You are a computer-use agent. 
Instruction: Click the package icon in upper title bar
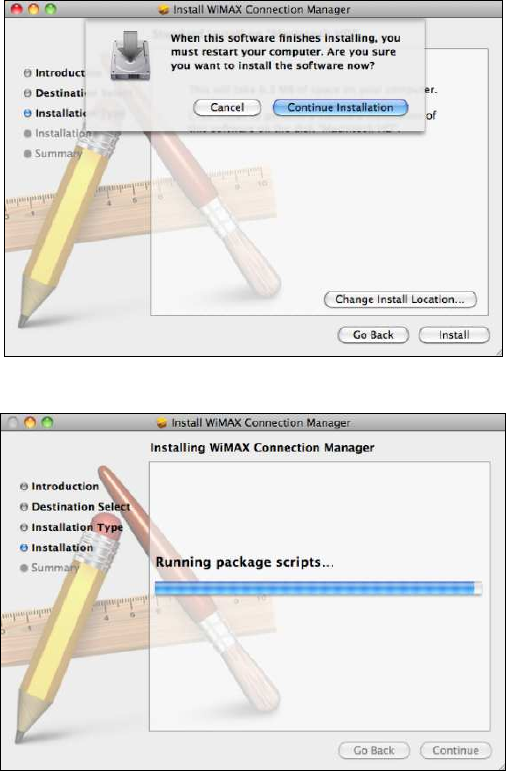click(164, 10)
